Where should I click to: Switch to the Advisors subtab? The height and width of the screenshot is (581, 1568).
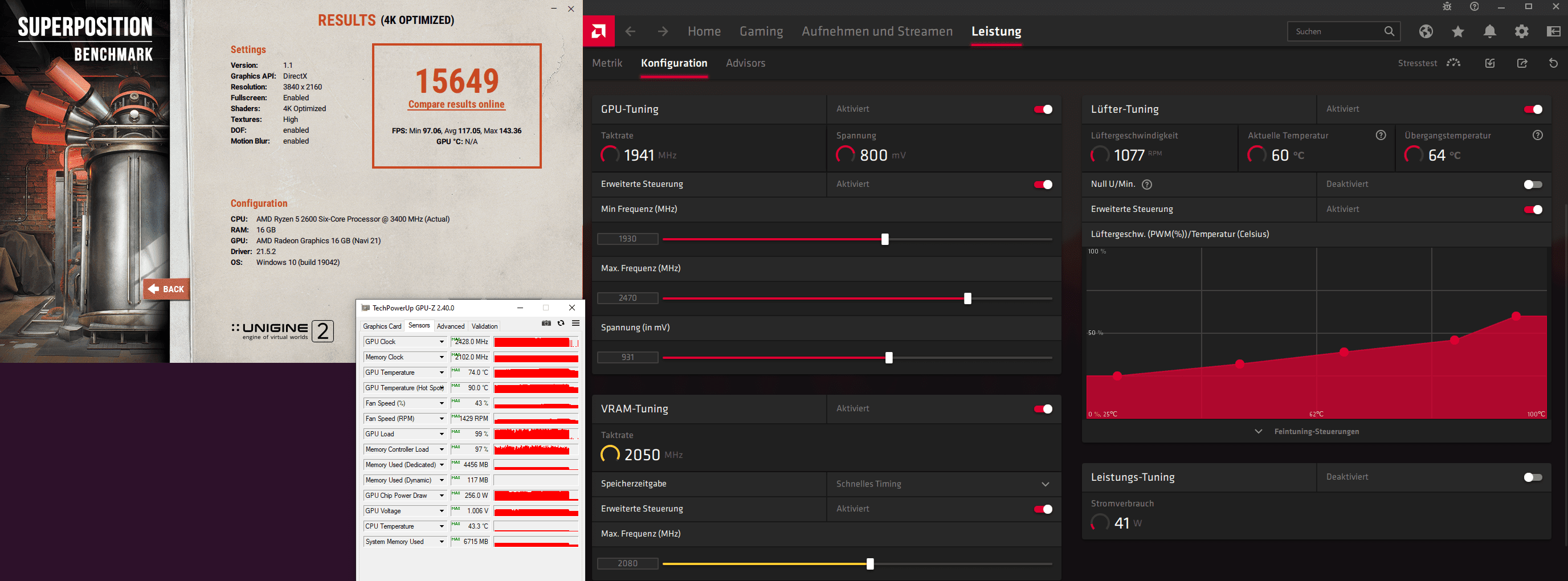(745, 63)
